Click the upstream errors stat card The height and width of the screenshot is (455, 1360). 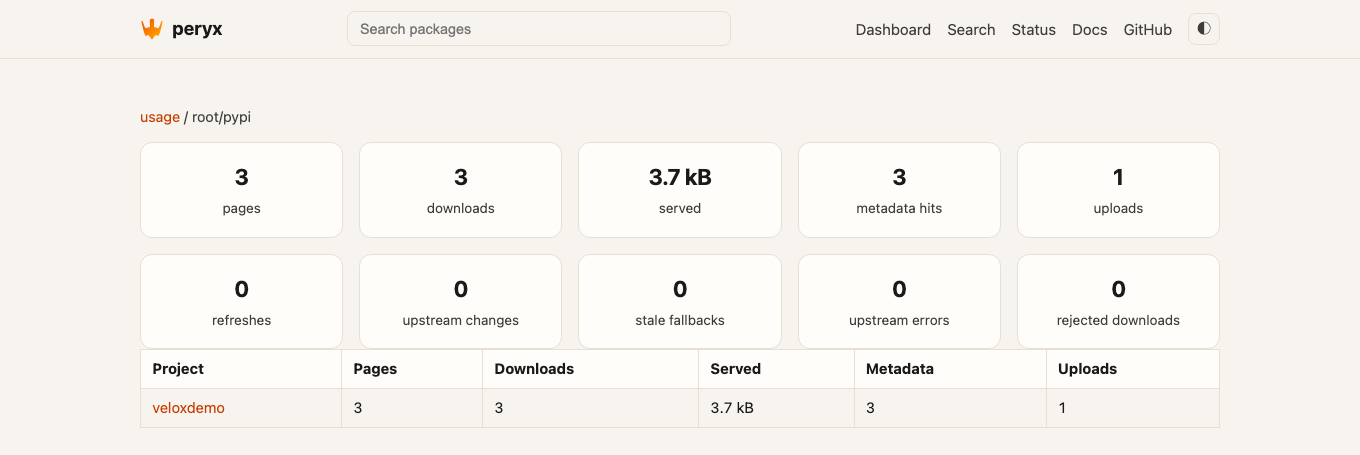[x=899, y=302]
